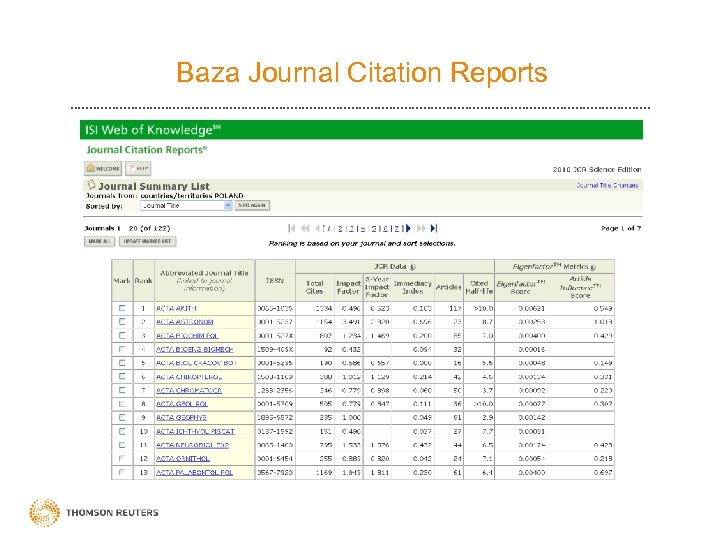Click the Total Cites column header
This screenshot has height=540, width=720.
(x=315, y=287)
